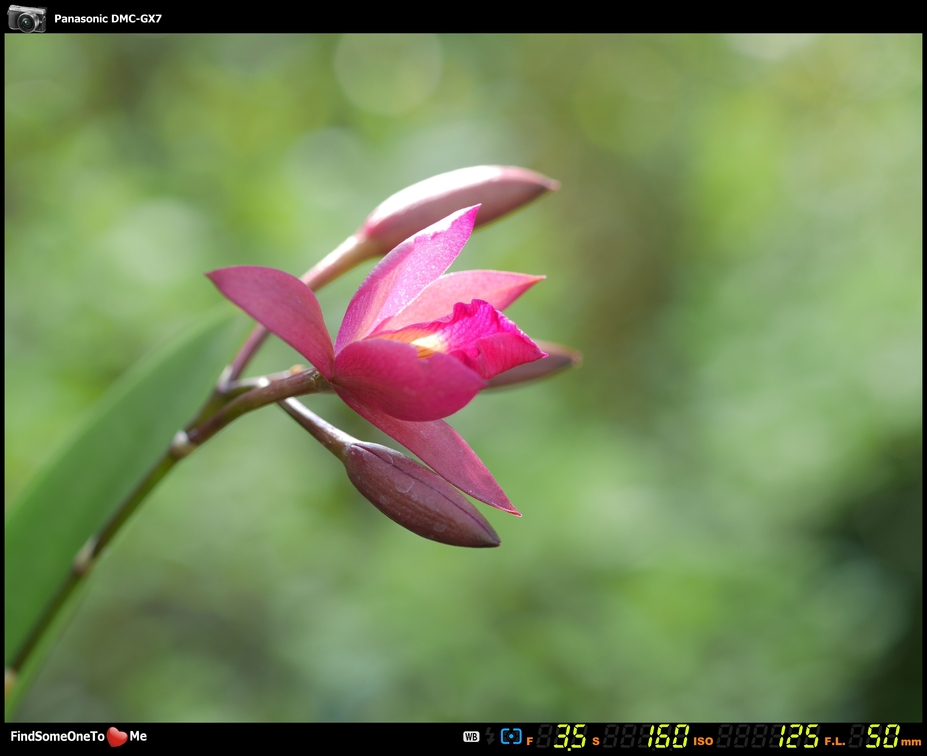The width and height of the screenshot is (927, 756).
Task: Click the blue metering mode icon
Action: pos(511,736)
